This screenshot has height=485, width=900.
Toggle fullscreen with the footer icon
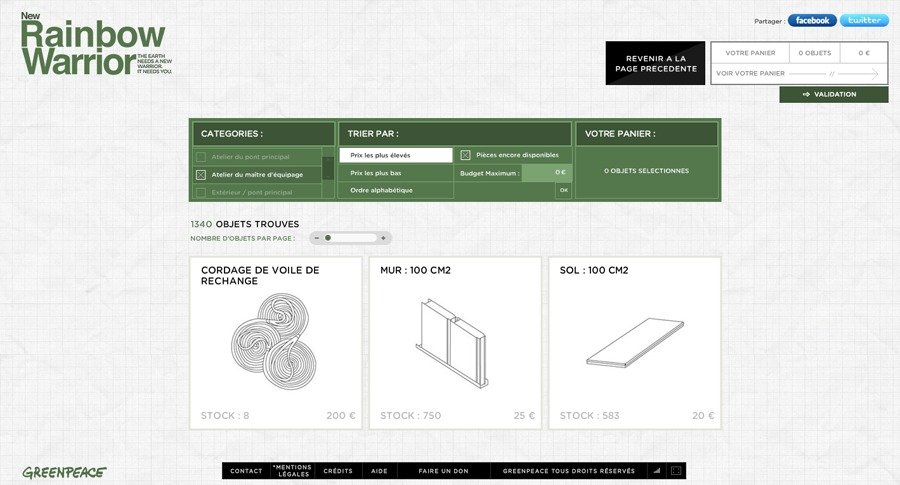coord(676,471)
